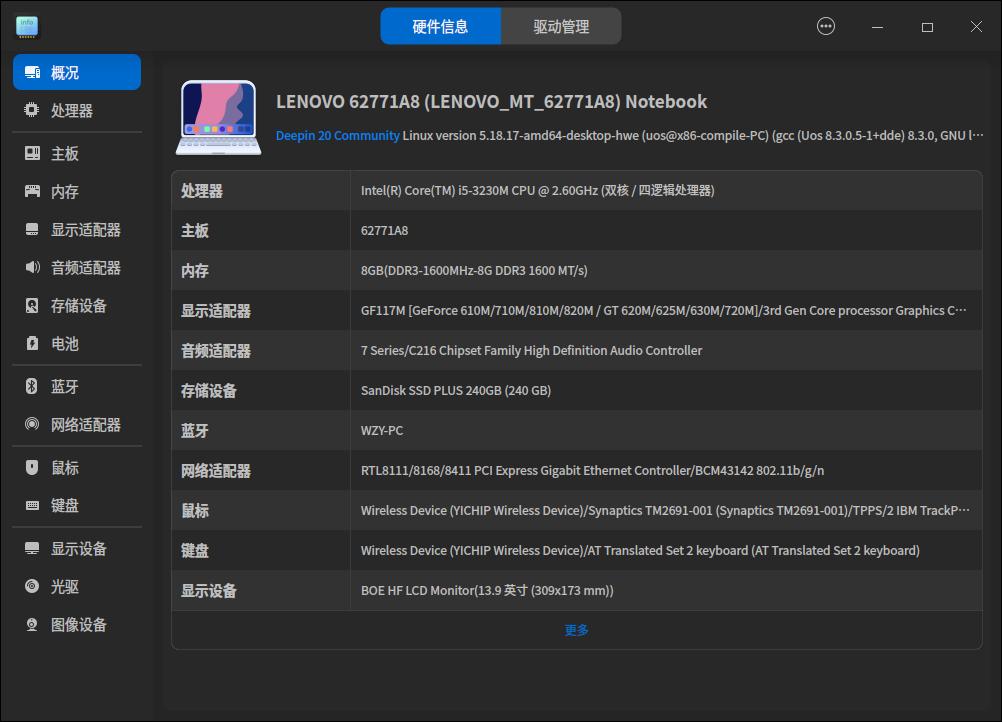Maximize the device manager window
Image resolution: width=1002 pixels, height=722 pixels.
pyautogui.click(x=927, y=27)
